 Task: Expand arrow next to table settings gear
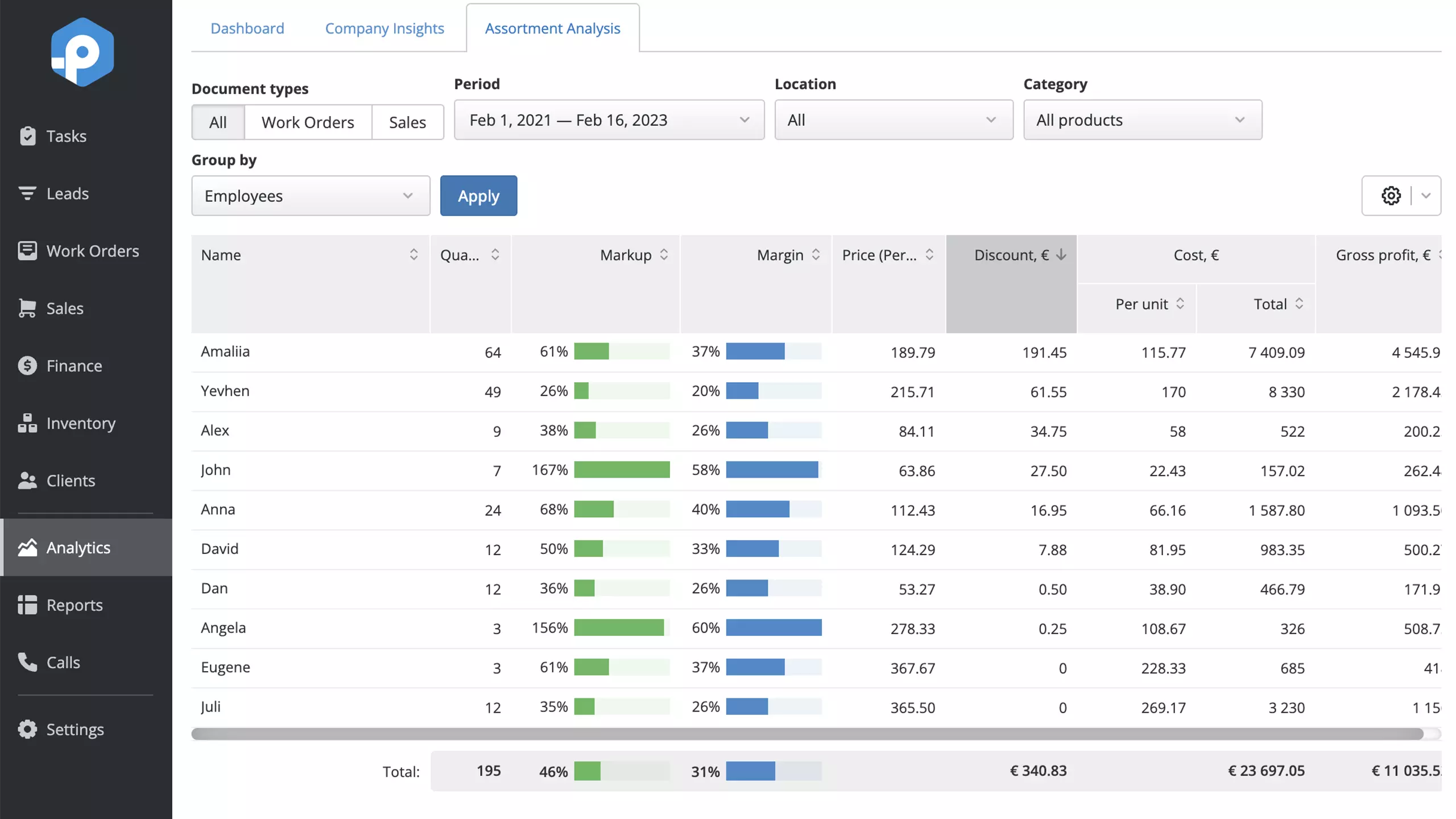pyautogui.click(x=1426, y=196)
